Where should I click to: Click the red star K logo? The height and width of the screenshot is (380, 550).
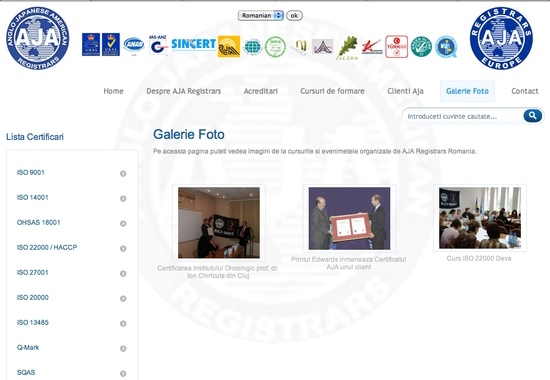[372, 47]
